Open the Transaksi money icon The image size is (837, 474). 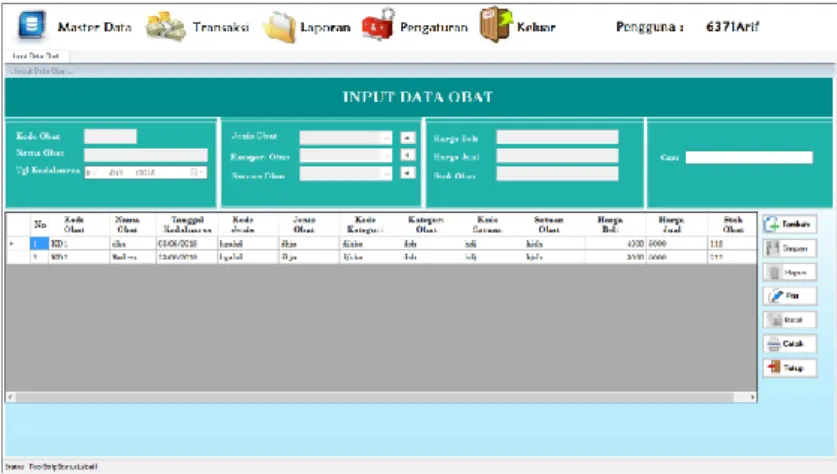(x=165, y=26)
